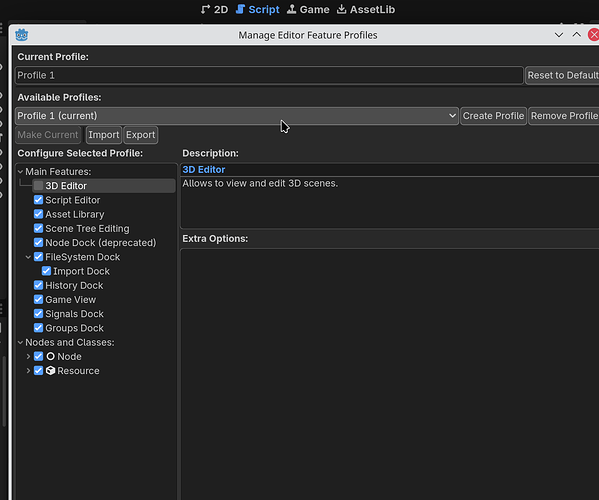Click the Resource cube icon in tree

[x=50, y=371]
